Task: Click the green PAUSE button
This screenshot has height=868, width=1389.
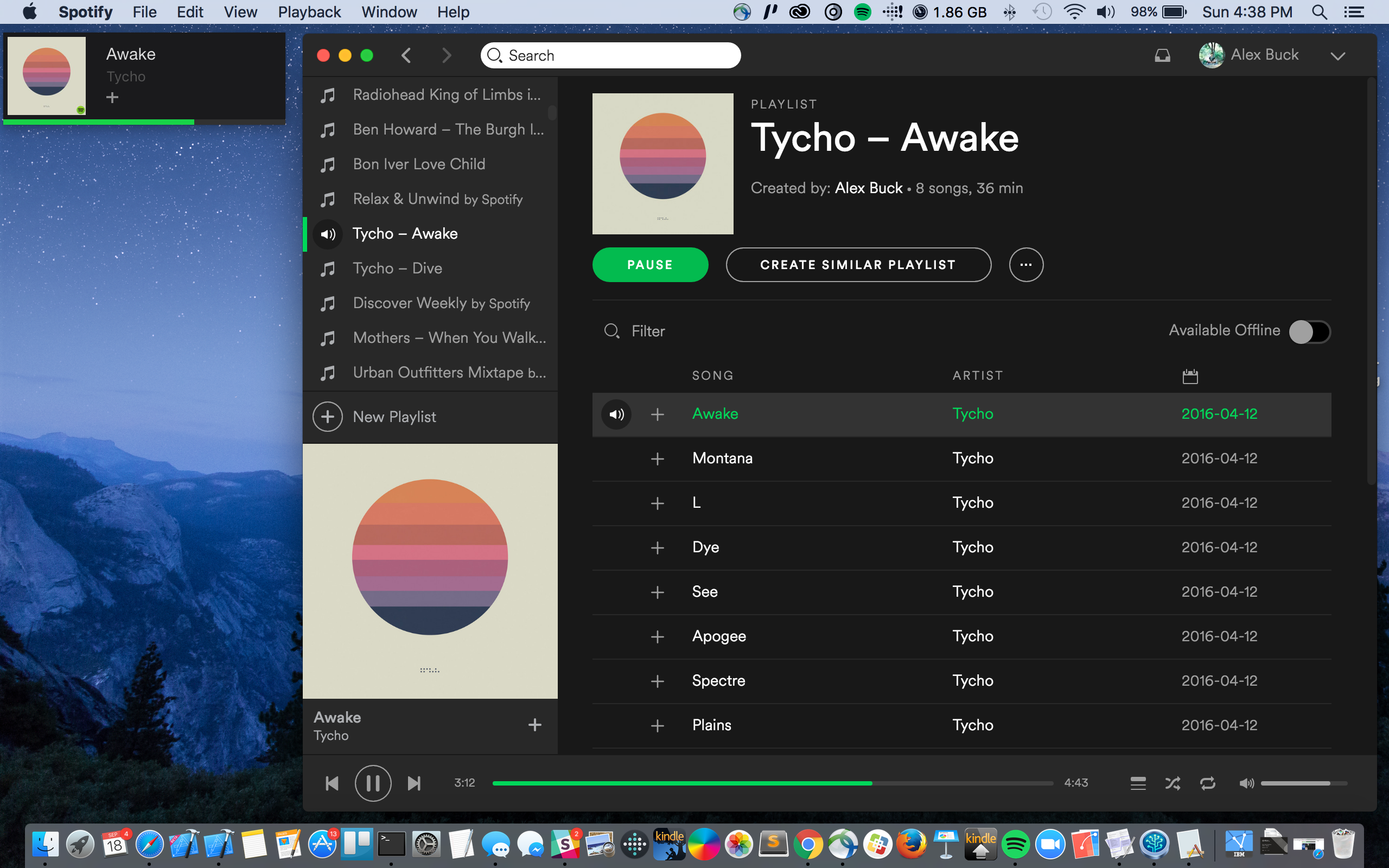Action: click(651, 265)
